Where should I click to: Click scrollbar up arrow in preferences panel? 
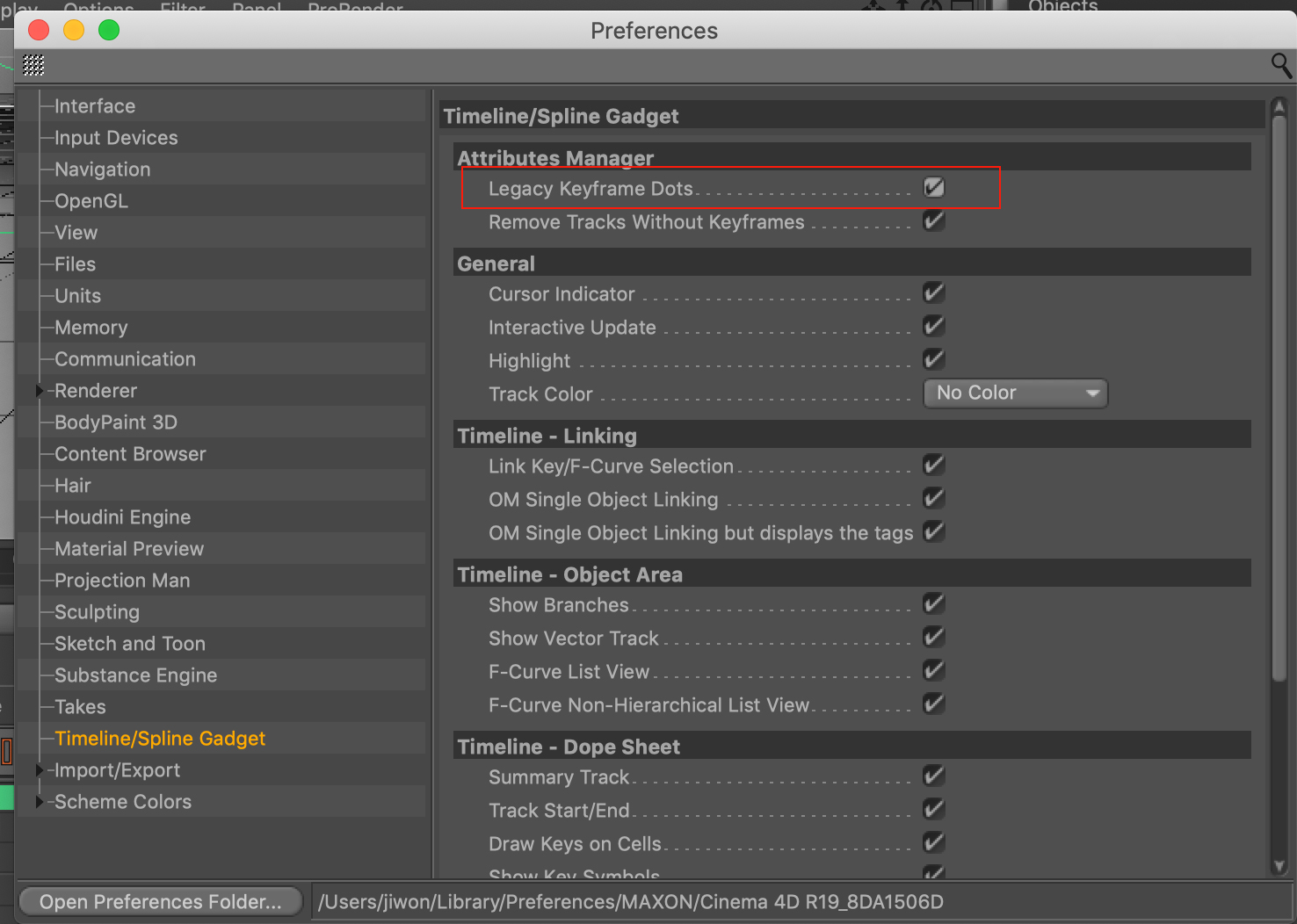click(x=1279, y=107)
